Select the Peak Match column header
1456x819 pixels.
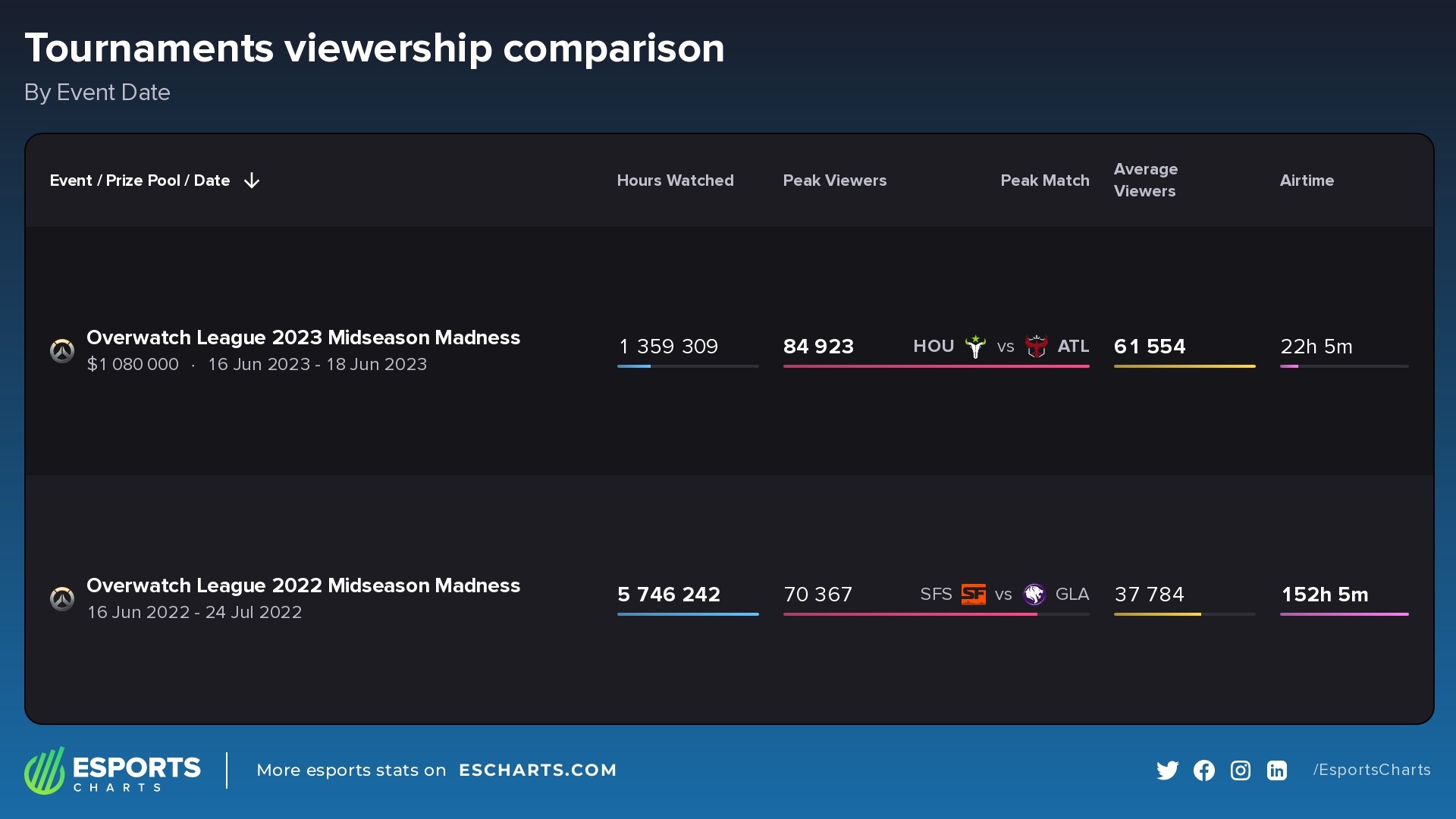(x=1045, y=180)
